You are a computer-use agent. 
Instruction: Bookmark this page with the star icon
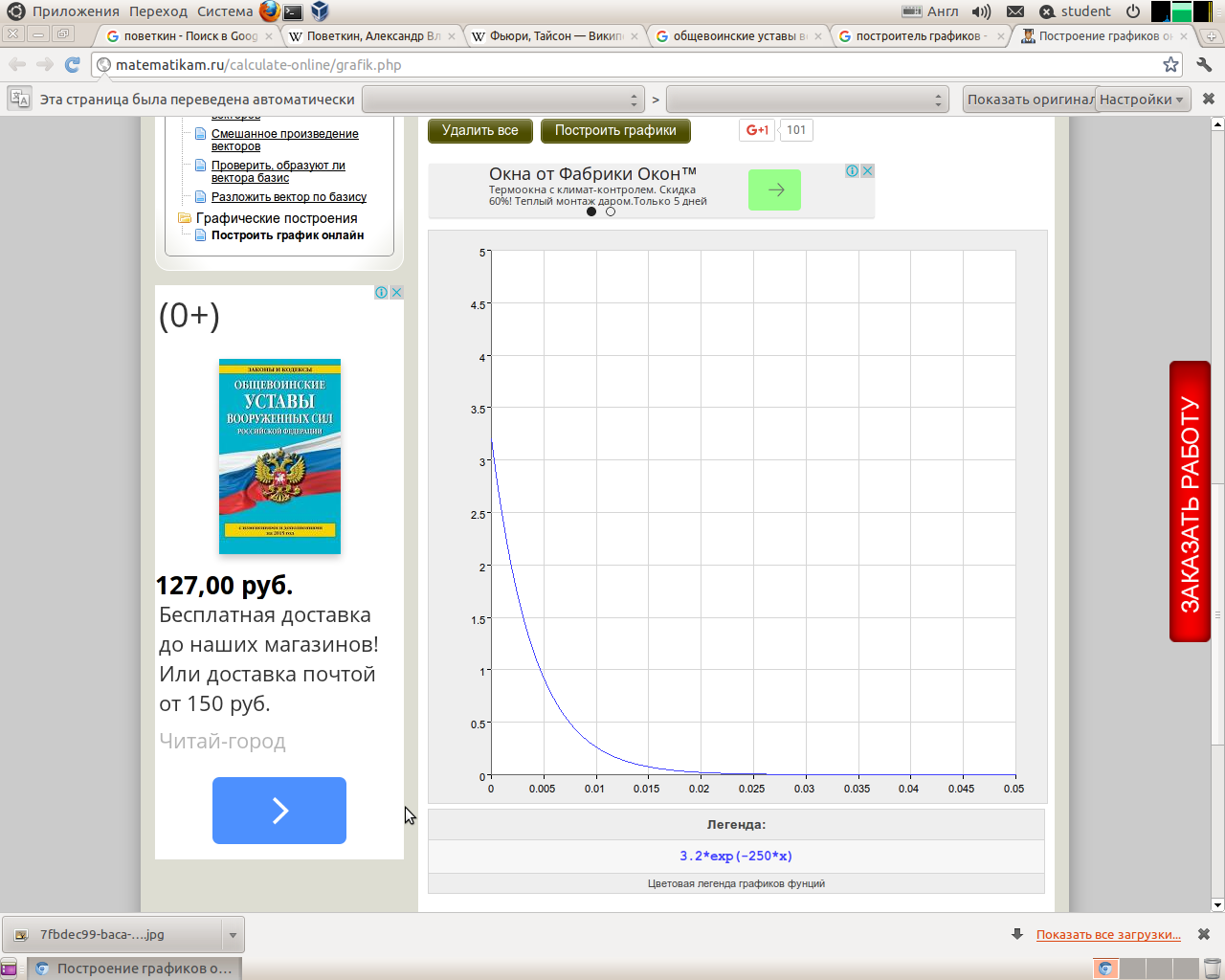pos(1170,64)
